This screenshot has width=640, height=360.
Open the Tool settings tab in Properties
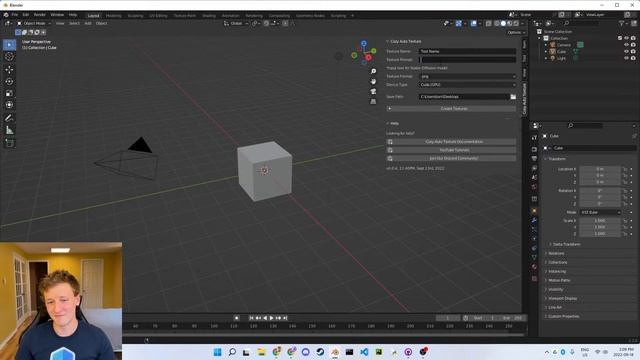[534, 138]
